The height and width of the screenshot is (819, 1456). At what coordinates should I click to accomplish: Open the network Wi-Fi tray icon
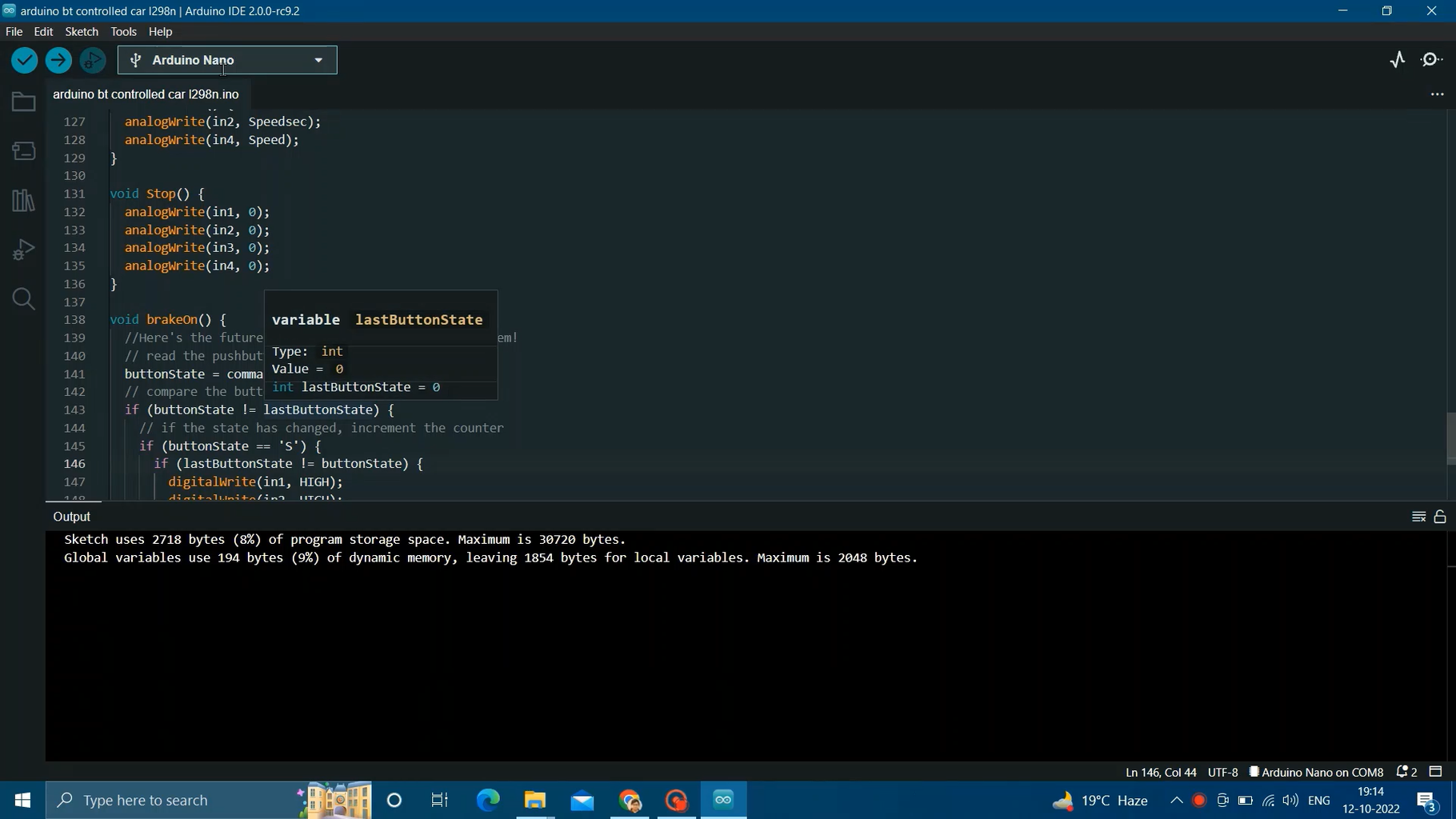[x=1268, y=800]
